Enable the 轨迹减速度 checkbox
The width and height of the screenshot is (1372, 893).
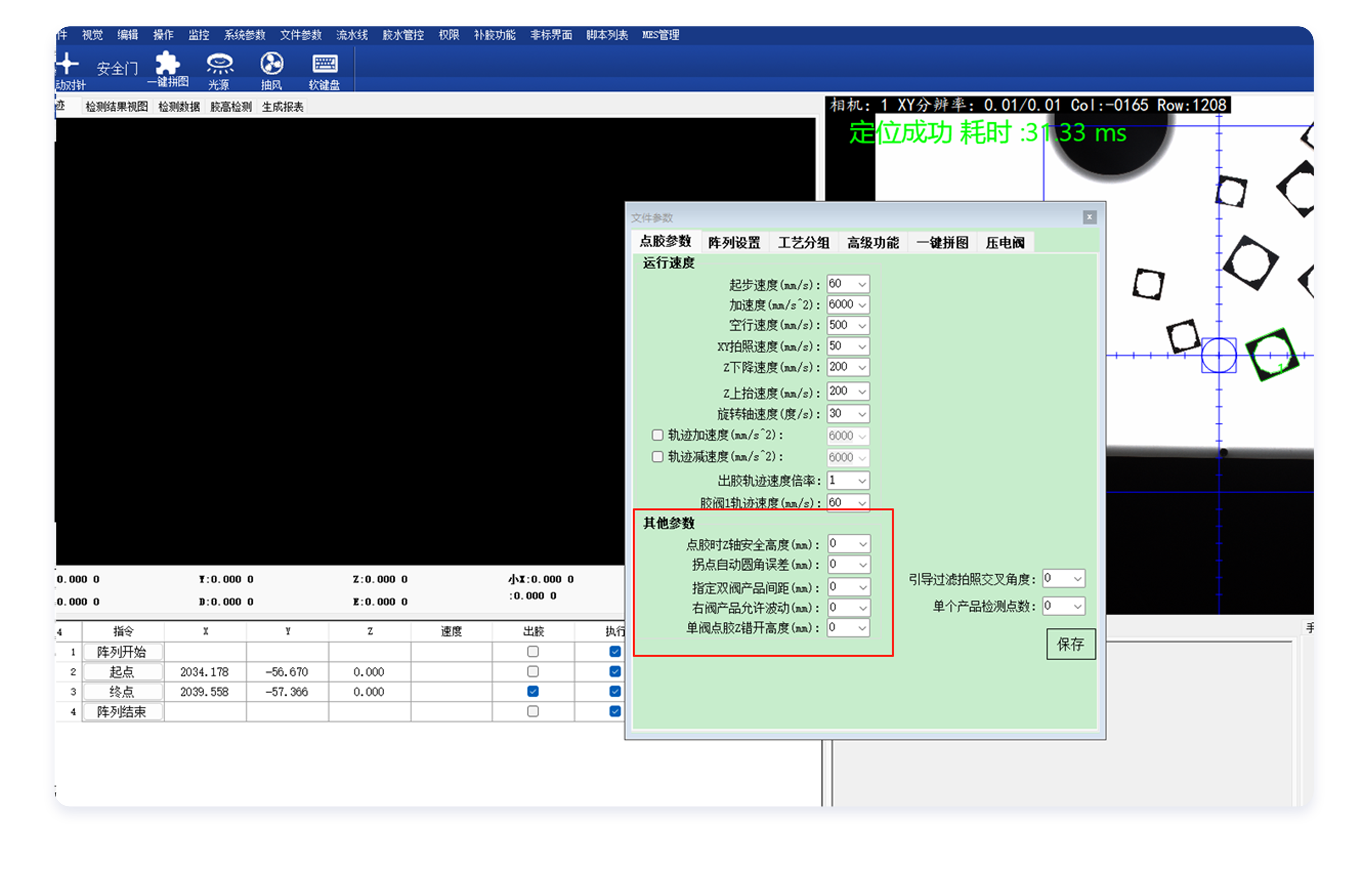(657, 457)
